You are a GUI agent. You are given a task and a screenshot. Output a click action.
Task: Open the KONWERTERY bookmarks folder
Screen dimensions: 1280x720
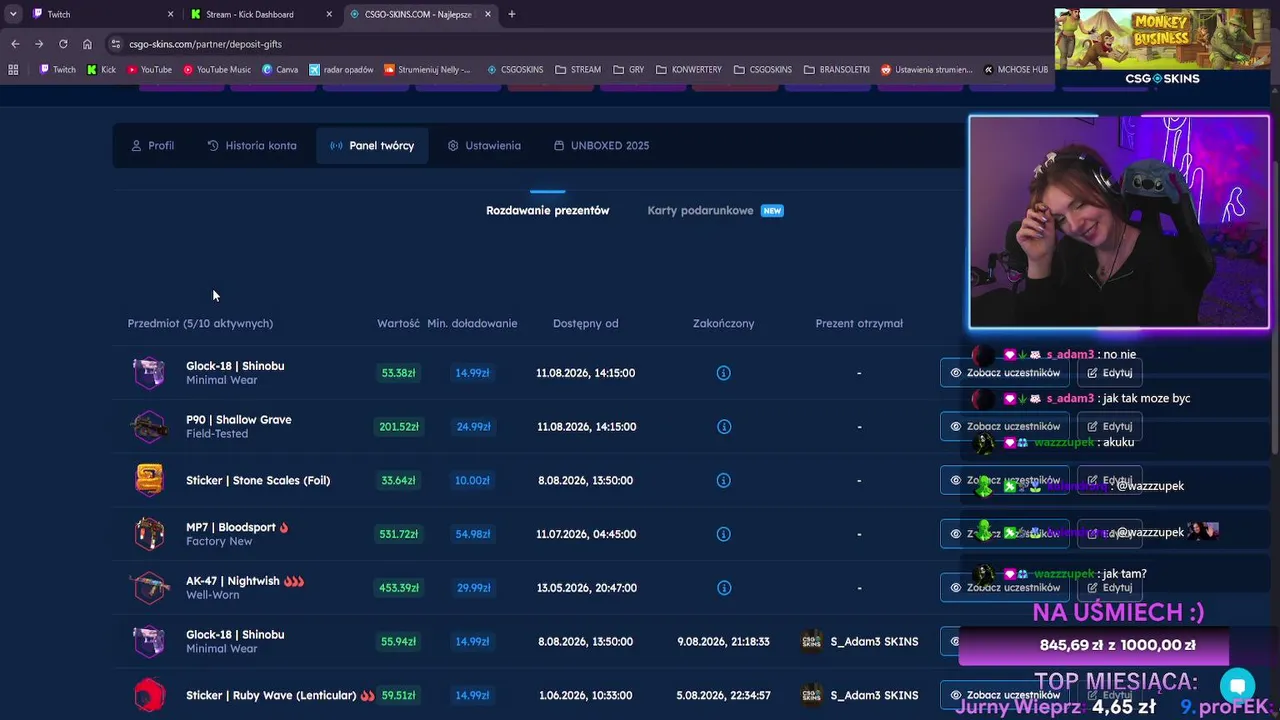689,70
